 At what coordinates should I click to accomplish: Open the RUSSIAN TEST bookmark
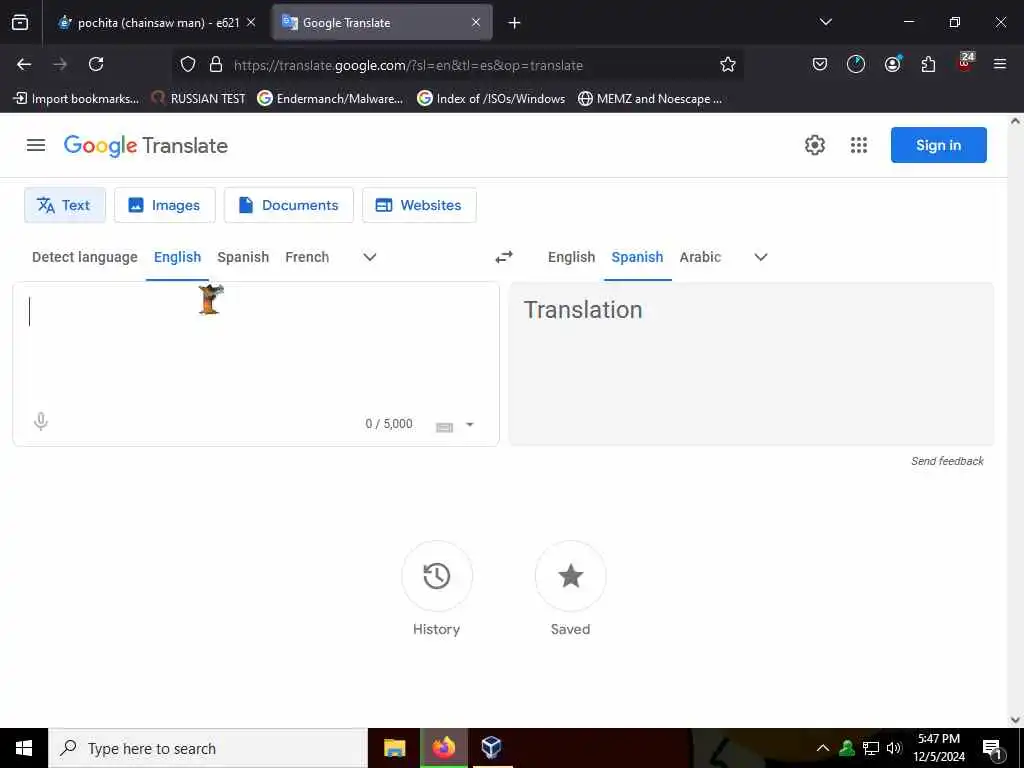(x=199, y=99)
